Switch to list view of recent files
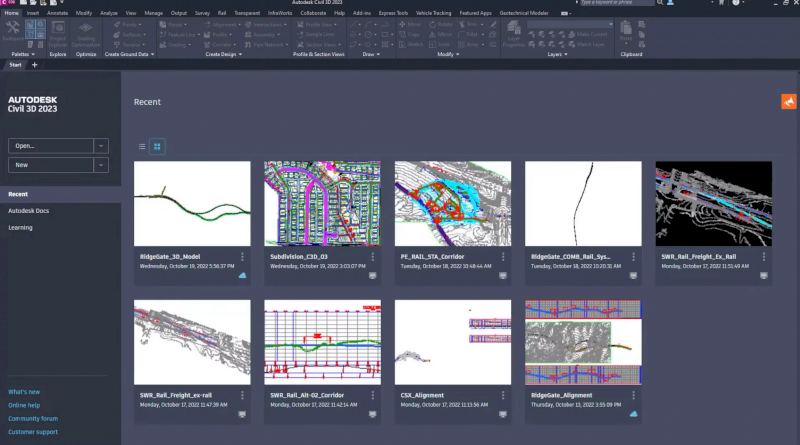800x445 pixels. click(x=142, y=147)
